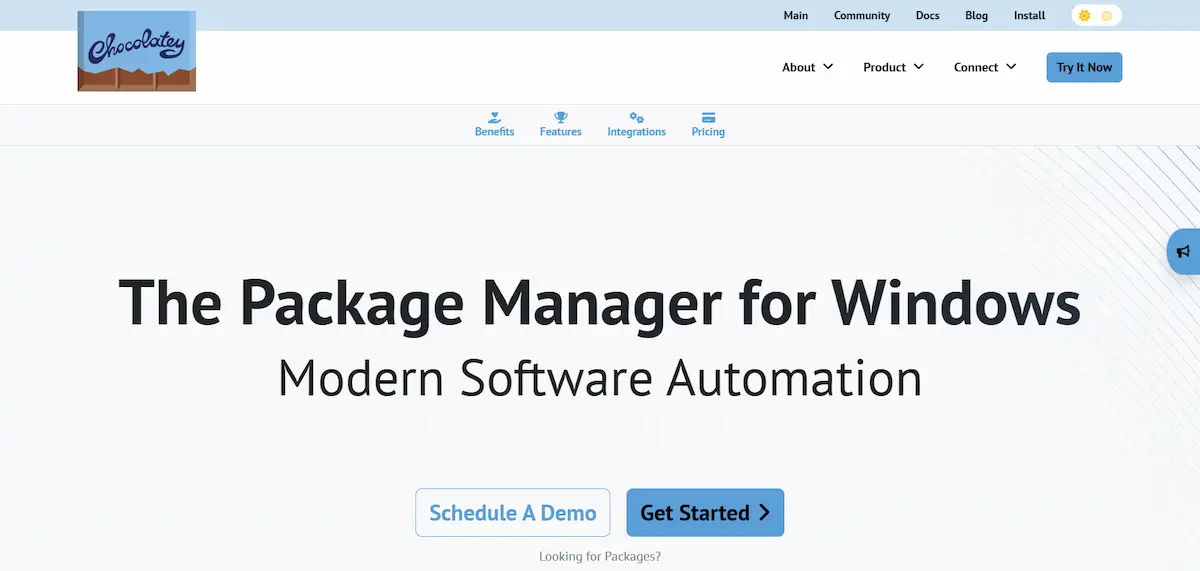Select the sun light-theme option
Viewport: 1200px width, 571px height.
click(x=1084, y=16)
